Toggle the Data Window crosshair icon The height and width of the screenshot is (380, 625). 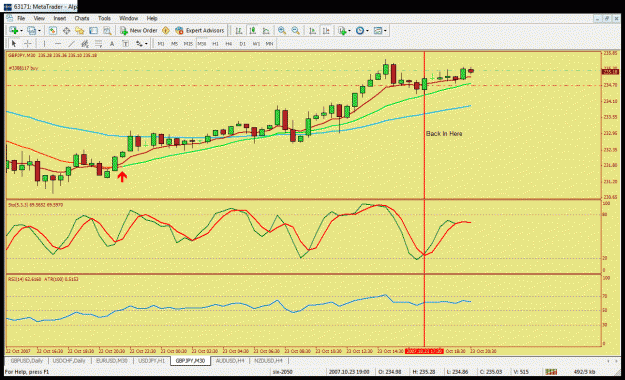coord(66,31)
